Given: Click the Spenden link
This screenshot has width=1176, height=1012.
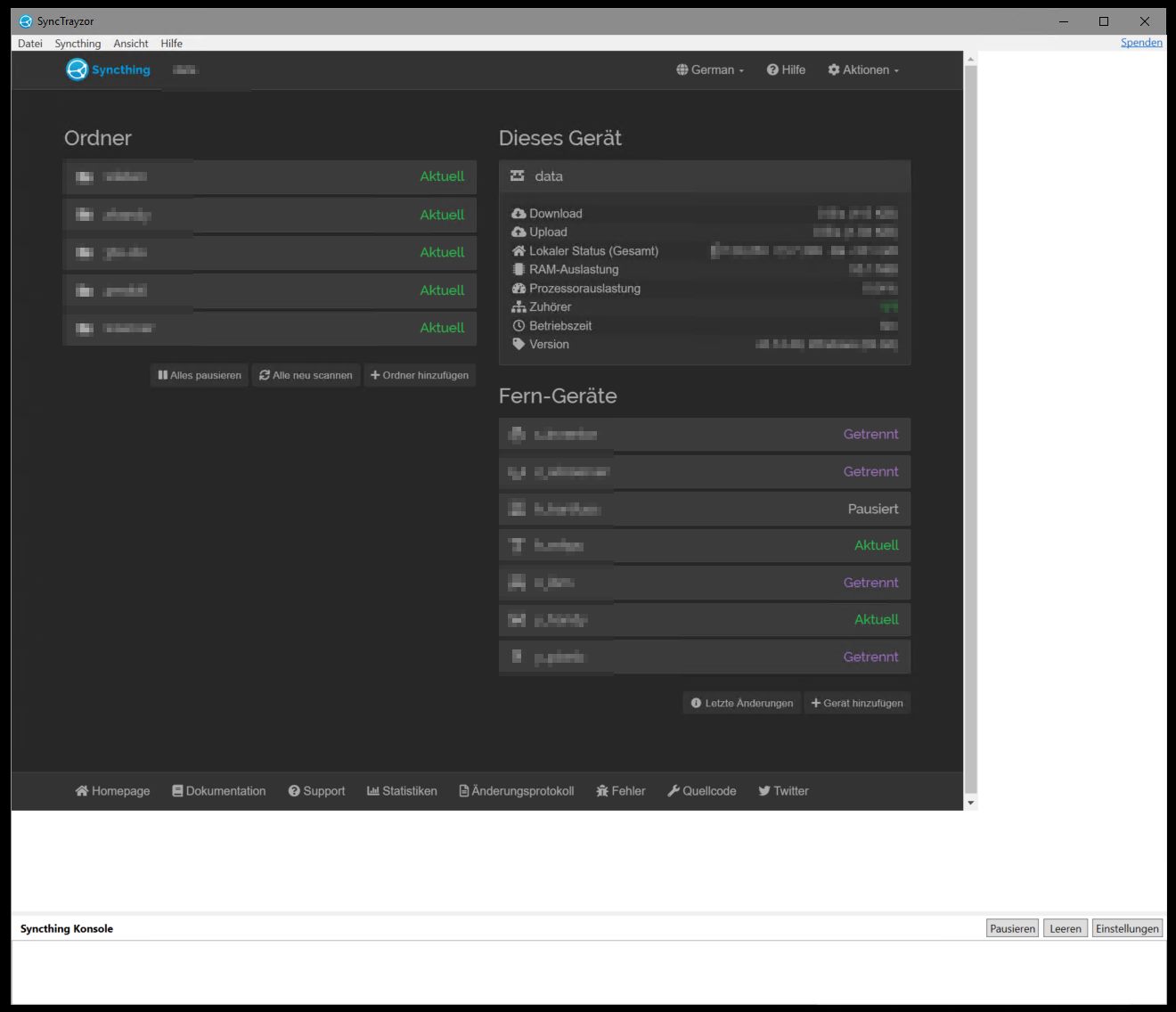Looking at the screenshot, I should coord(1141,42).
